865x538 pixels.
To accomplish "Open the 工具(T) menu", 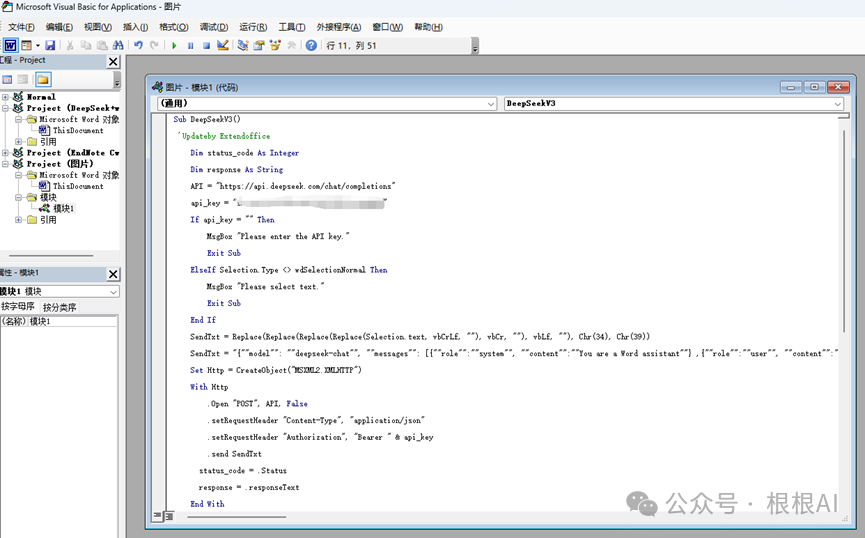I will point(292,27).
